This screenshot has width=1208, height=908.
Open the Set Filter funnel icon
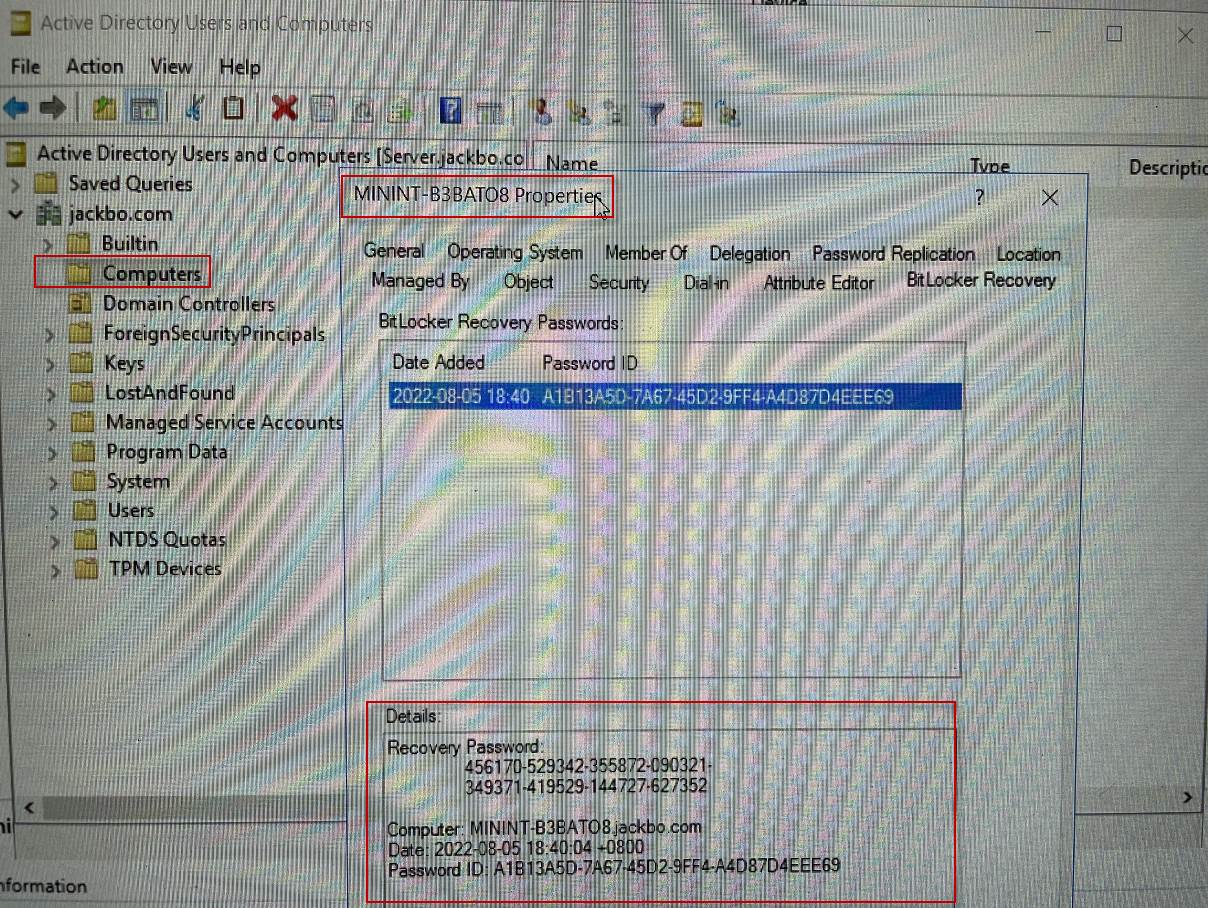click(653, 112)
